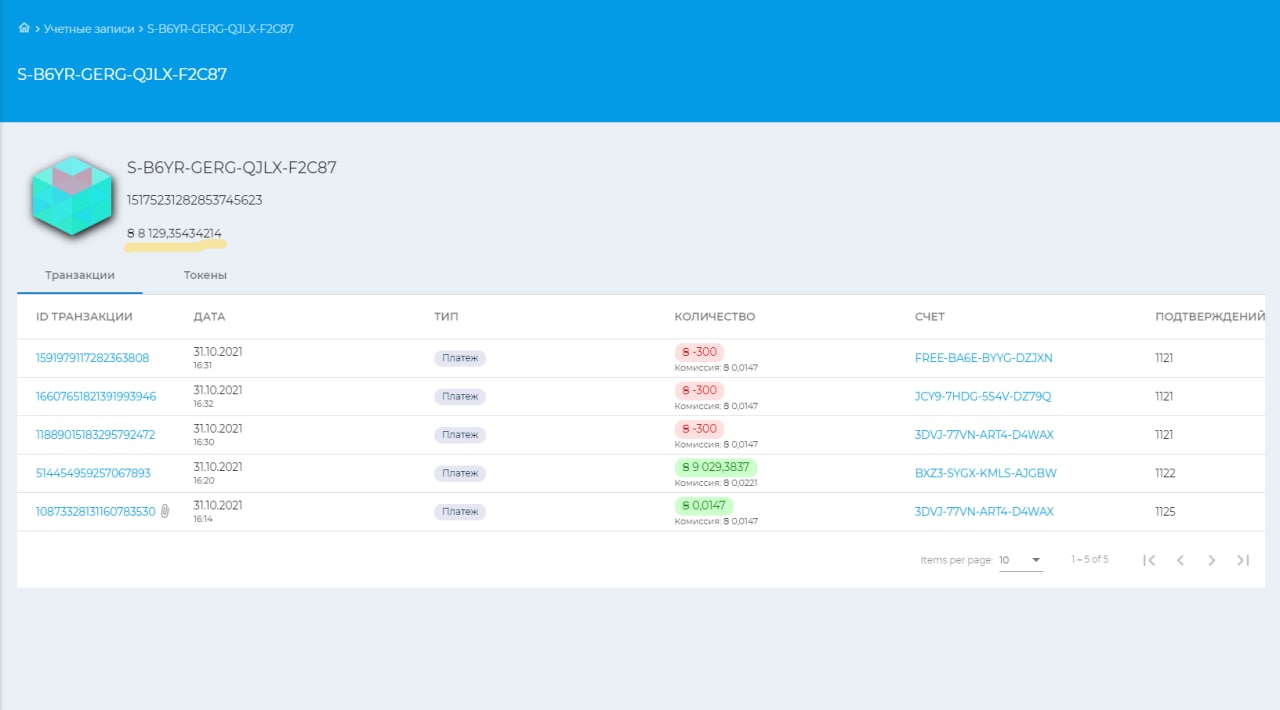Open Учетные записи breadcrumb link
Viewport: 1280px width, 710px height.
pyautogui.click(x=89, y=28)
